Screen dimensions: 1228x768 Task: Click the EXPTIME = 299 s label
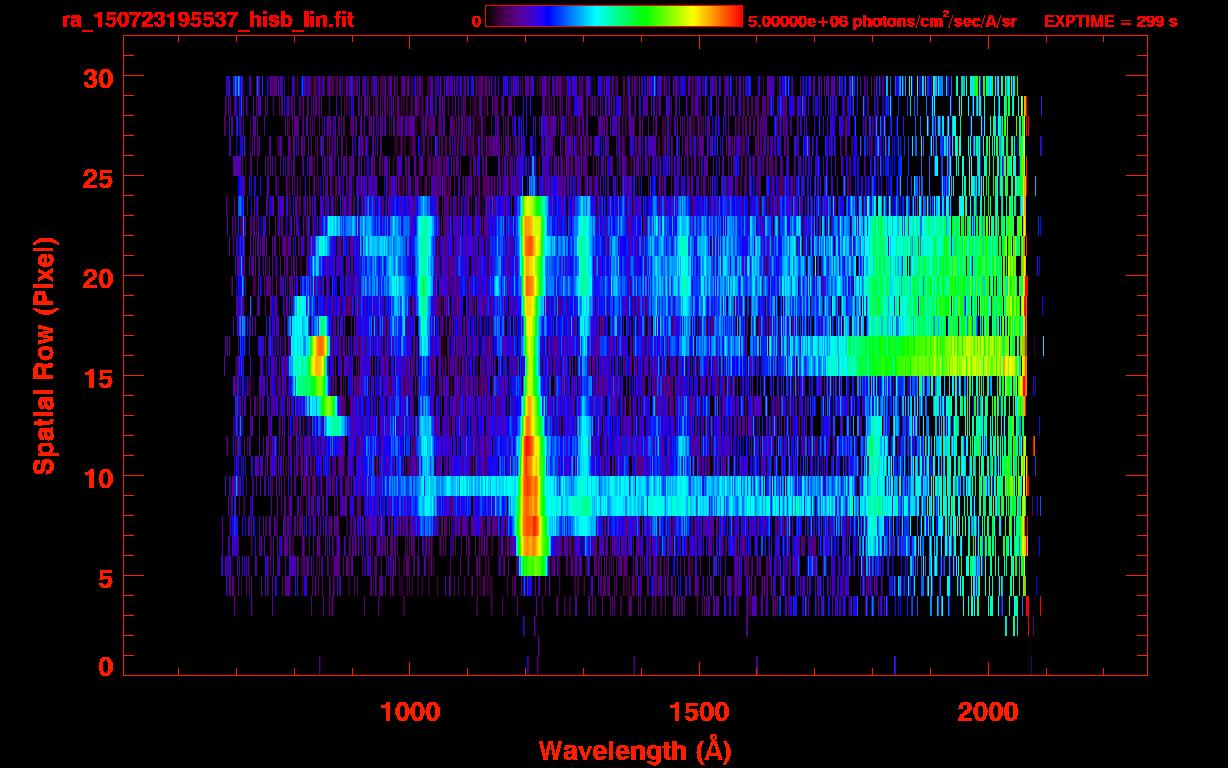(1110, 21)
